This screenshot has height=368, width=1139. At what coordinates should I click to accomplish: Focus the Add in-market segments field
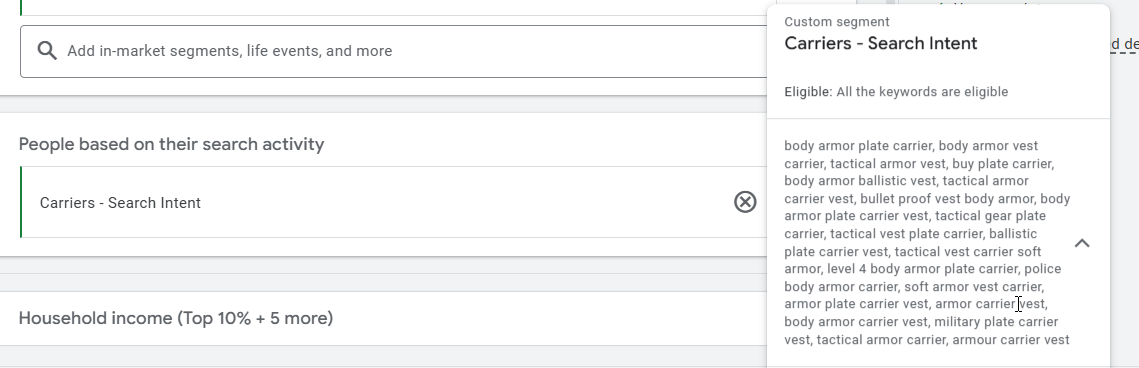tap(393, 52)
